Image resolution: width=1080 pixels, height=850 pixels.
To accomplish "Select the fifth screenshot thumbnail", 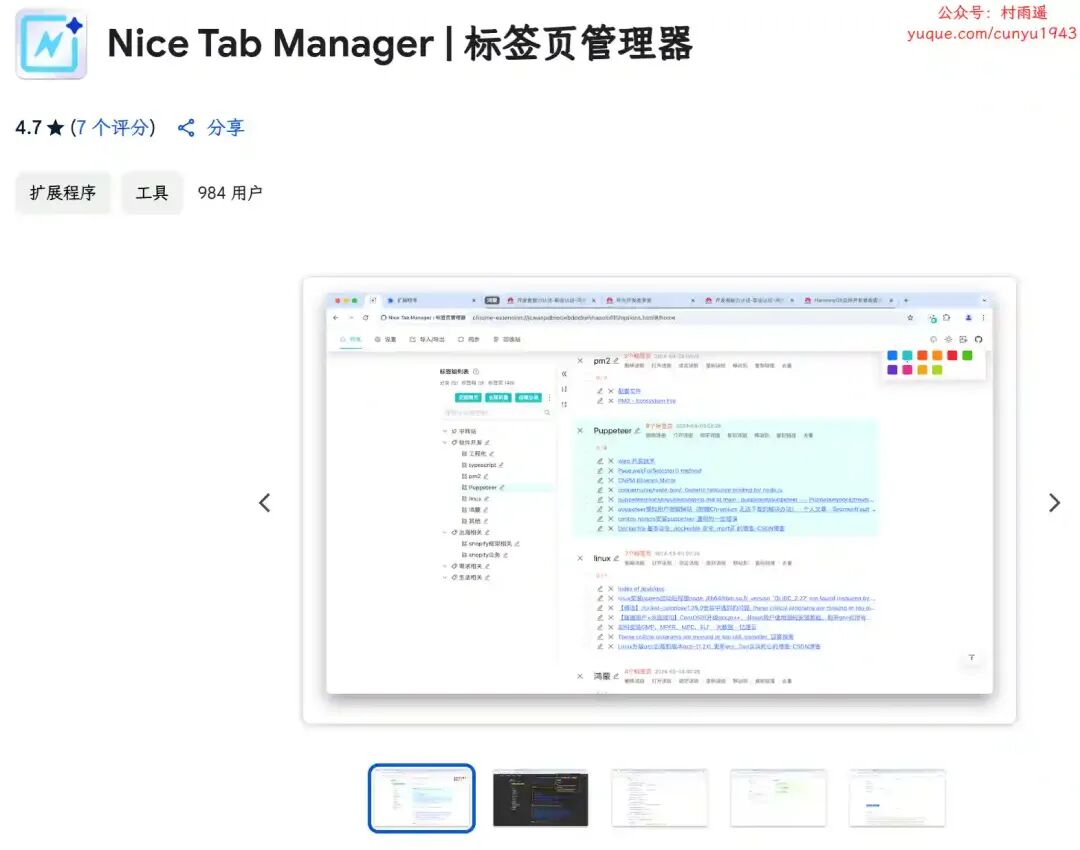I will pos(897,798).
